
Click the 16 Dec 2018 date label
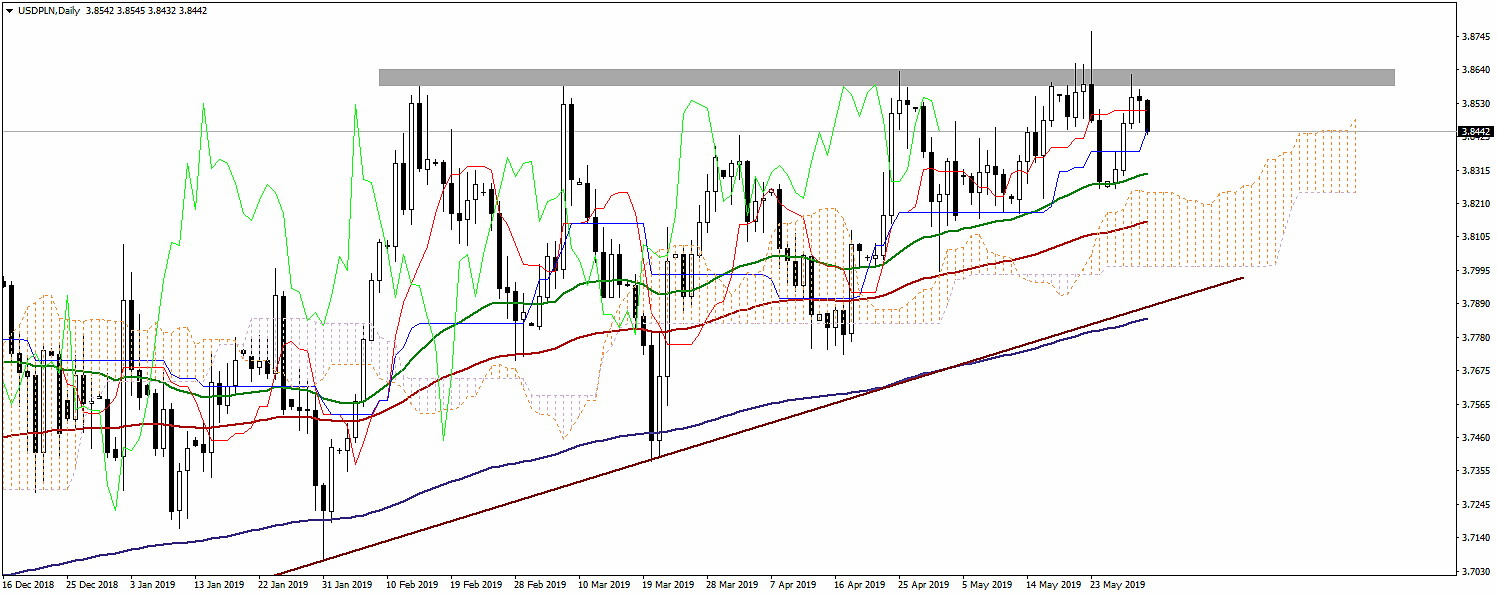click(x=29, y=584)
